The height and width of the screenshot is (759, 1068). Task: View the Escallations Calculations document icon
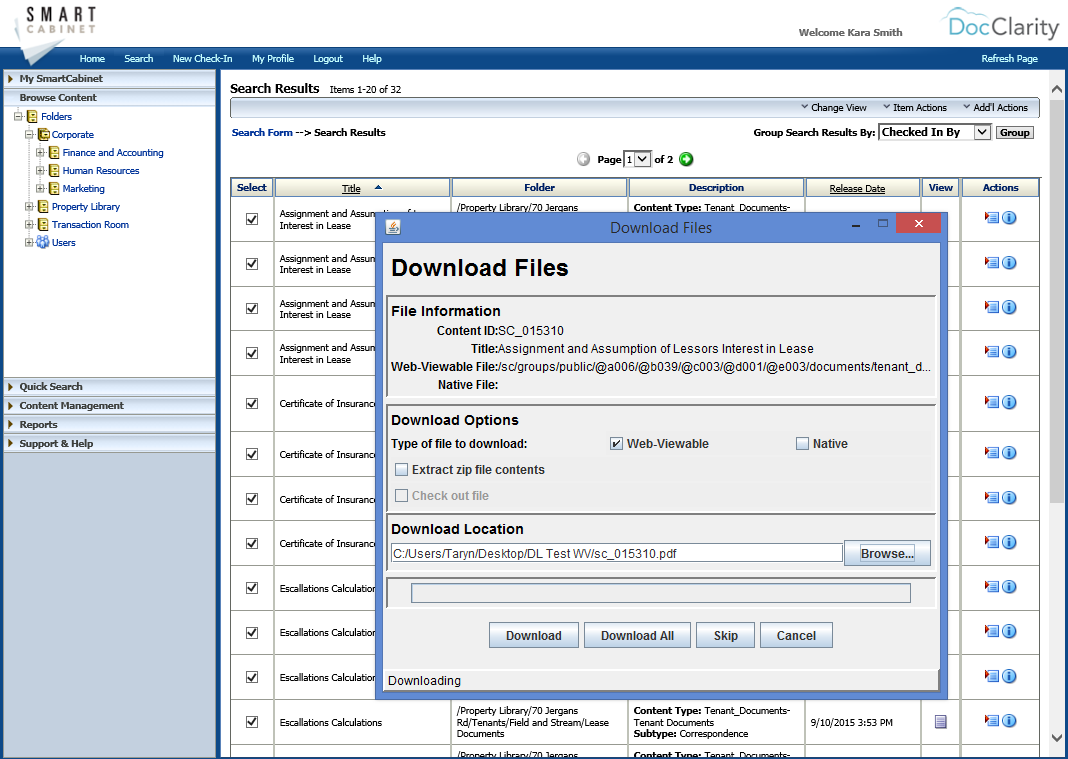tap(938, 722)
